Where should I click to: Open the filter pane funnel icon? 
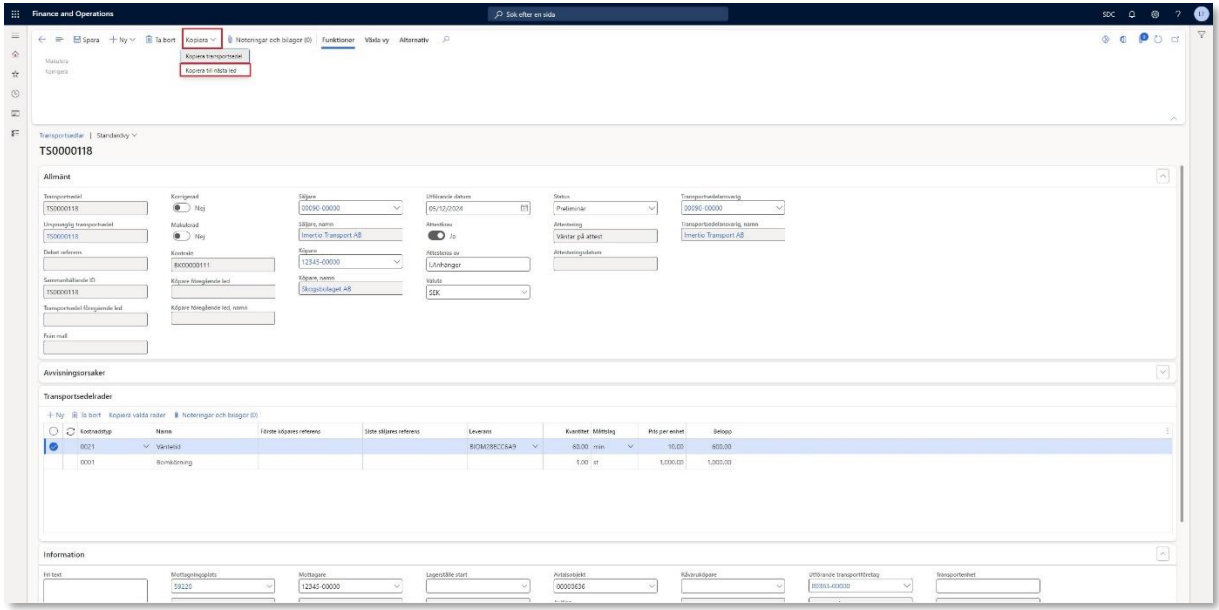tap(1202, 39)
